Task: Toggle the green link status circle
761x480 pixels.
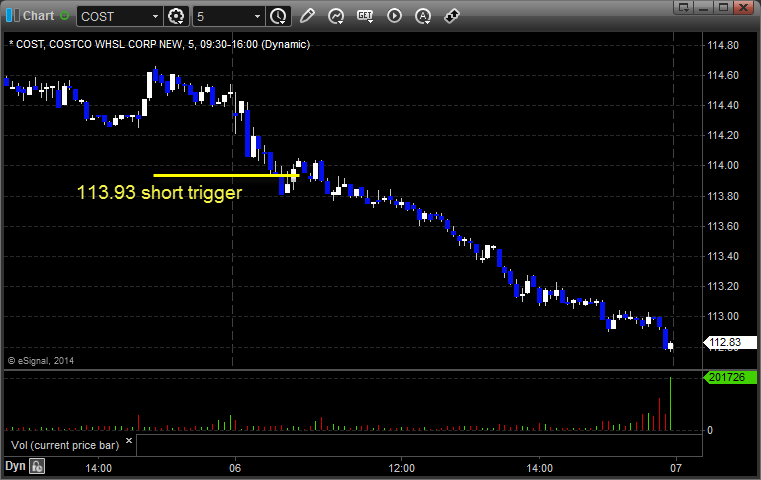Action: (65, 16)
